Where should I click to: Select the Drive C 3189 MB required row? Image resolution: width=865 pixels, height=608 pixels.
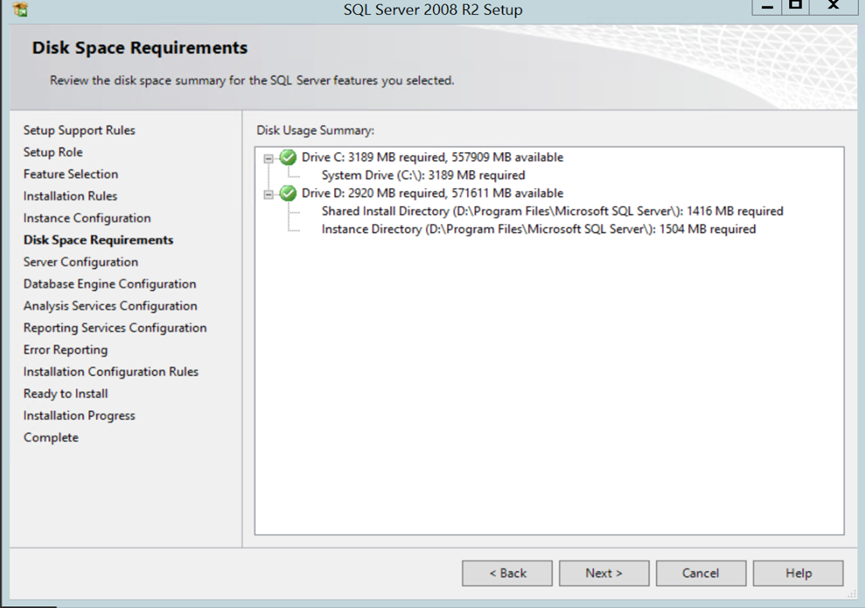[x=432, y=157]
